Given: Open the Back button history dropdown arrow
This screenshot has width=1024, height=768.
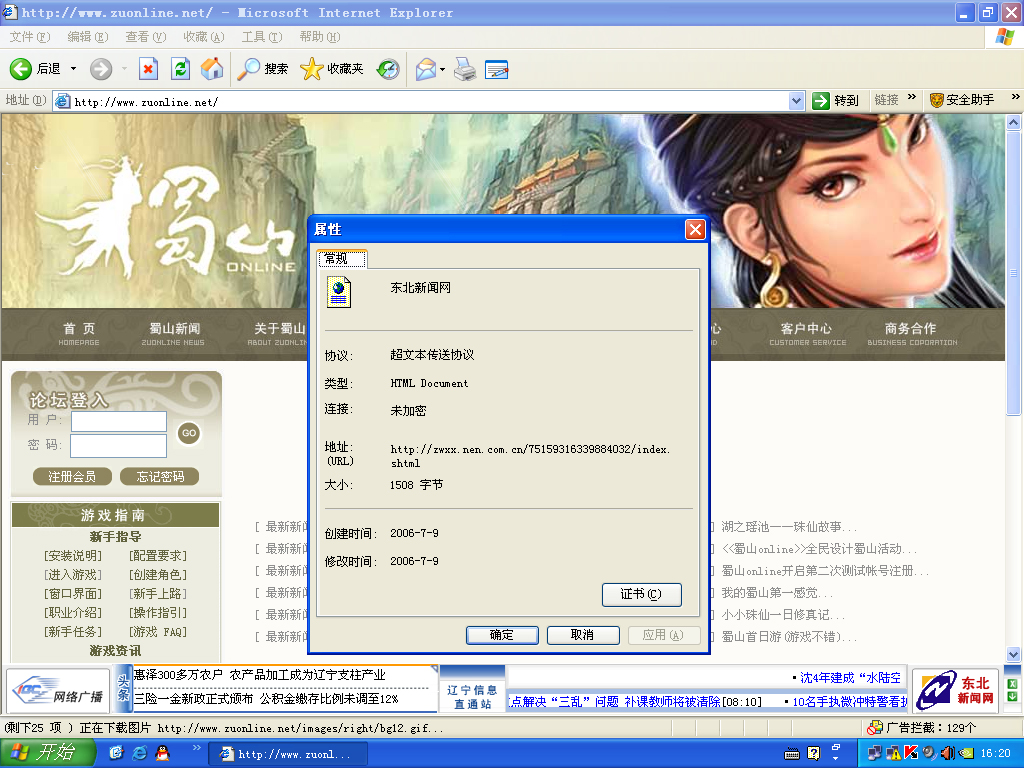Looking at the screenshot, I should (73, 69).
